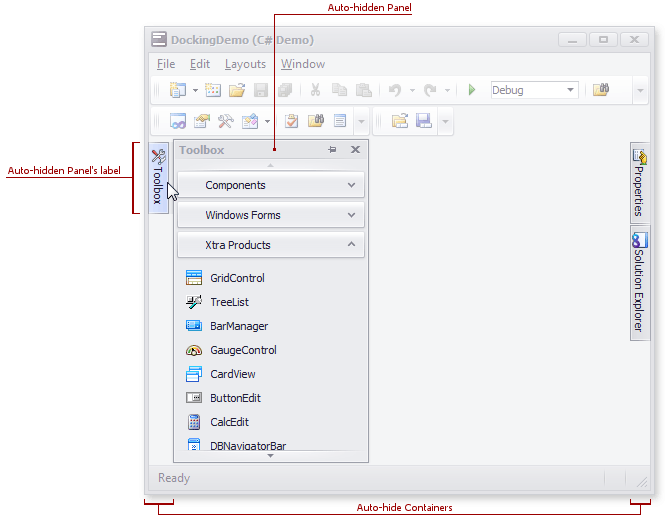The height and width of the screenshot is (517, 665).
Task: Select the auto-hidden Toolbox tab
Action: click(x=158, y=177)
